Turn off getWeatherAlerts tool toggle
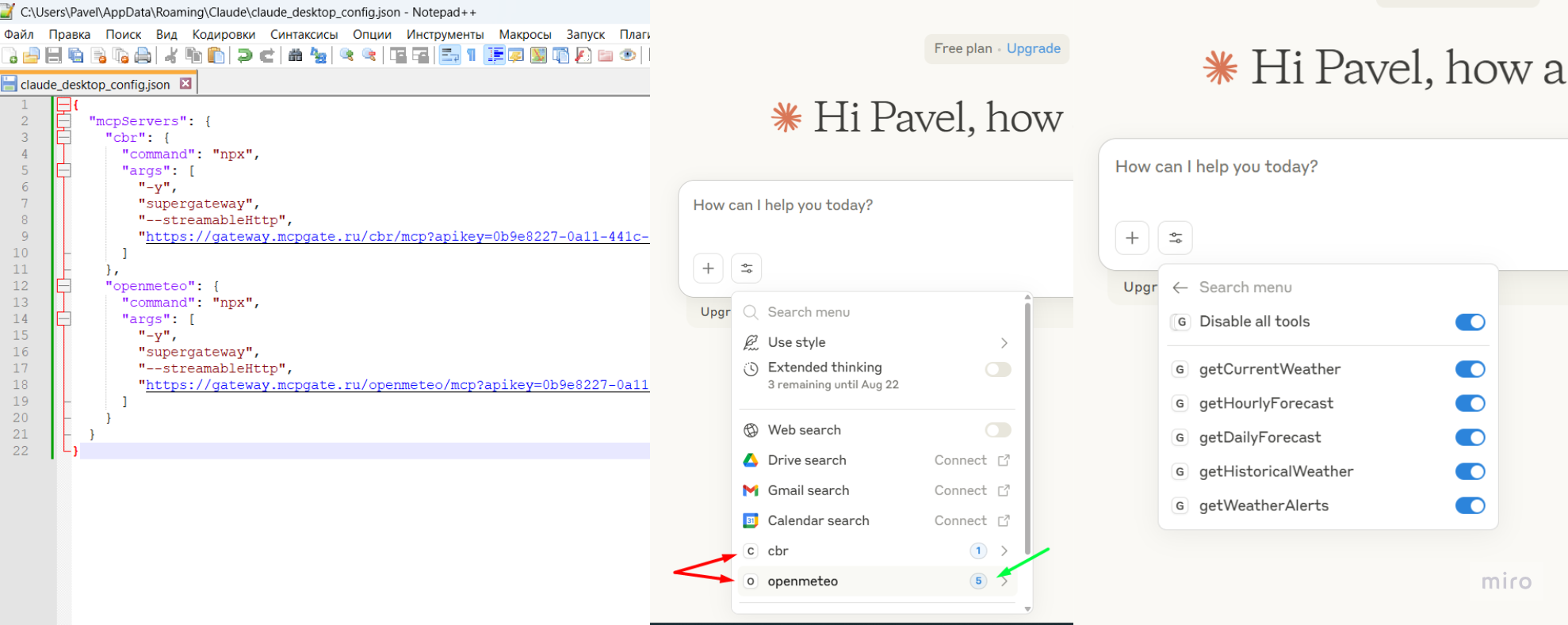Viewport: 1568px width, 625px height. click(x=1470, y=505)
